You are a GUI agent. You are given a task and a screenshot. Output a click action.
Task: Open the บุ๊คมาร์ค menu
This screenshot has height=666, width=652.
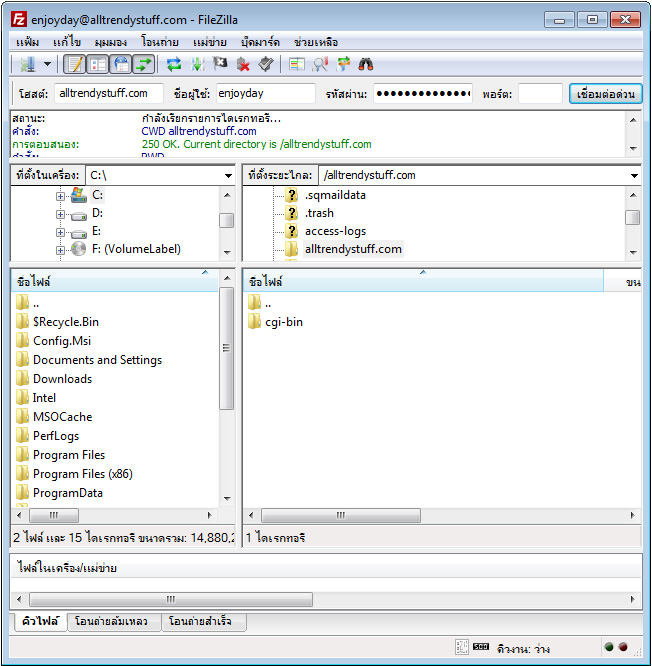(260, 42)
